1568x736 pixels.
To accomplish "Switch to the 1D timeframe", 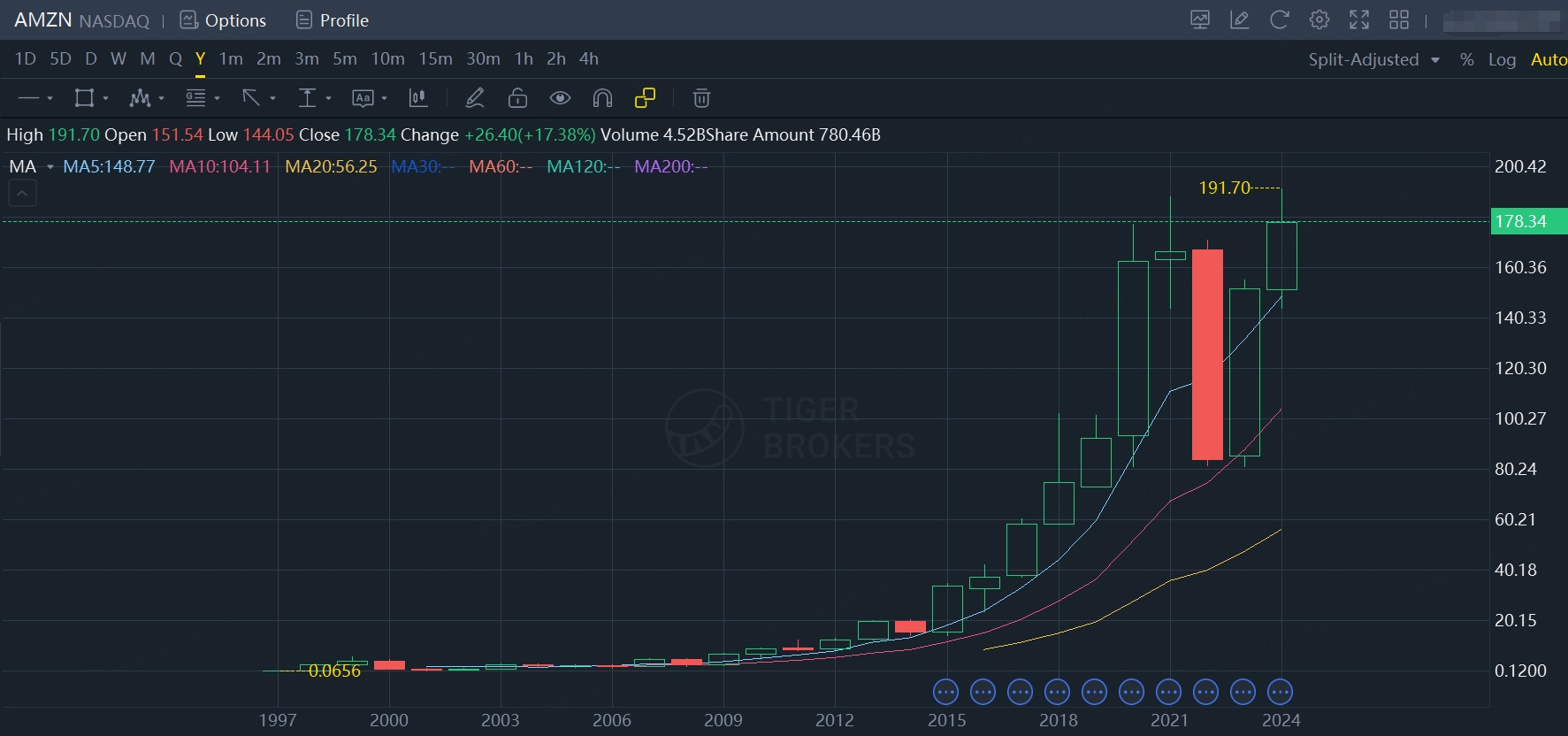I will click(x=26, y=58).
